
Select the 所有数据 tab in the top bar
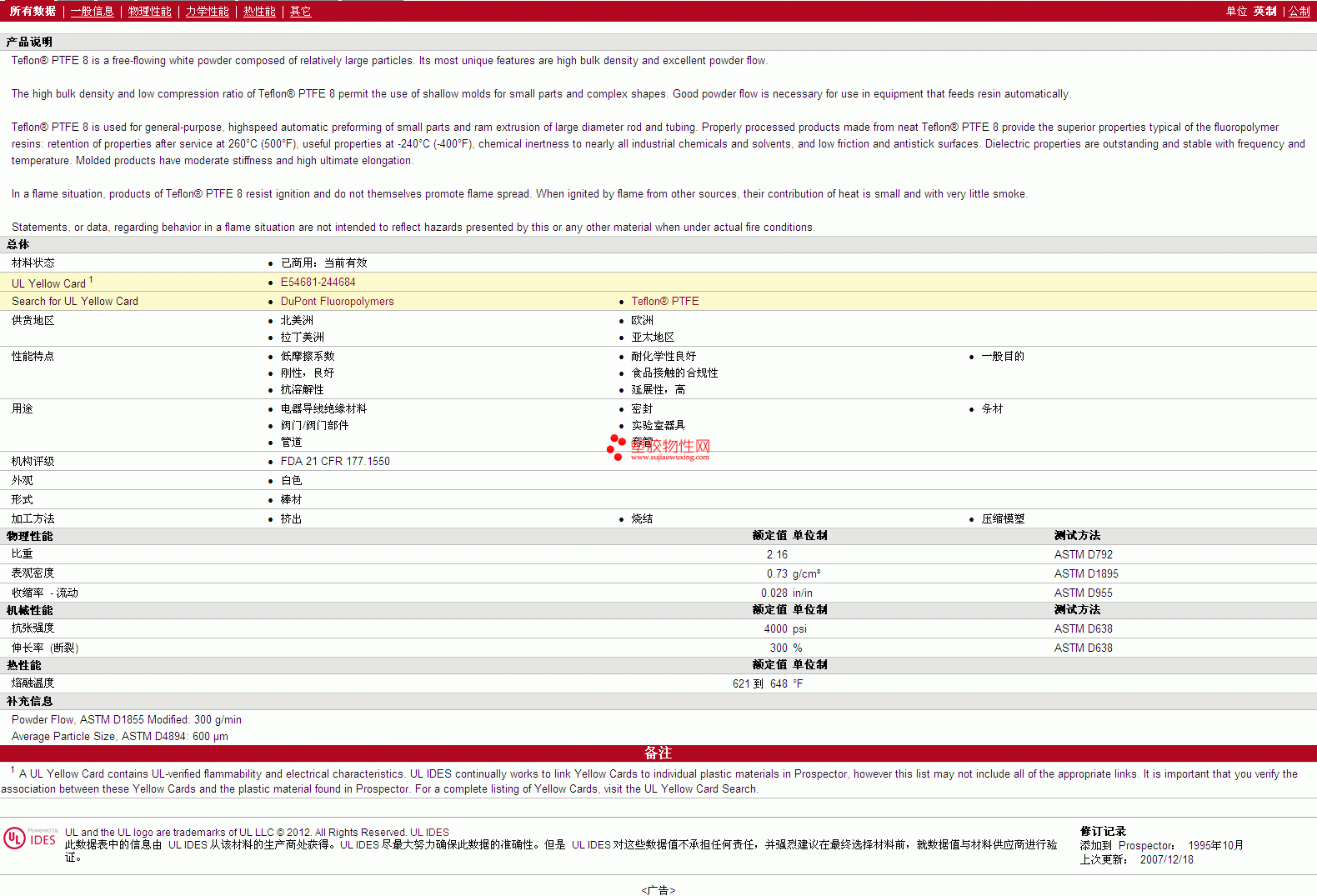tap(33, 11)
